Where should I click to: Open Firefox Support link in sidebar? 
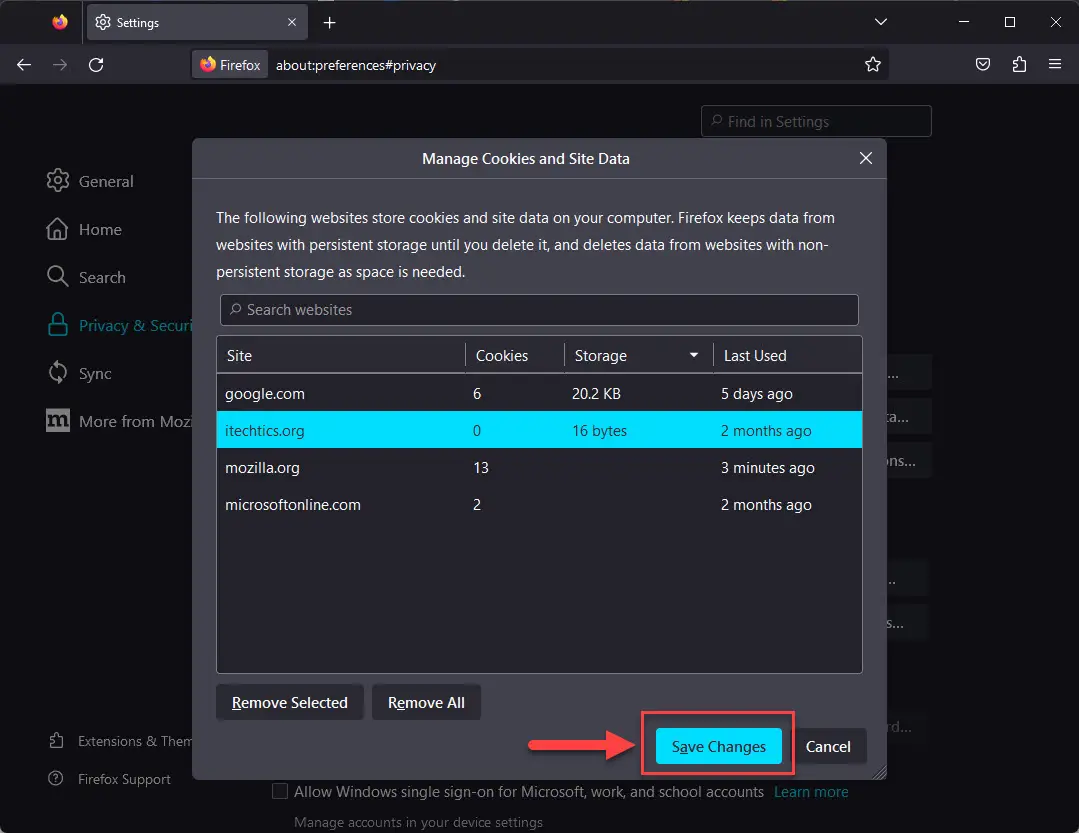coord(109,779)
